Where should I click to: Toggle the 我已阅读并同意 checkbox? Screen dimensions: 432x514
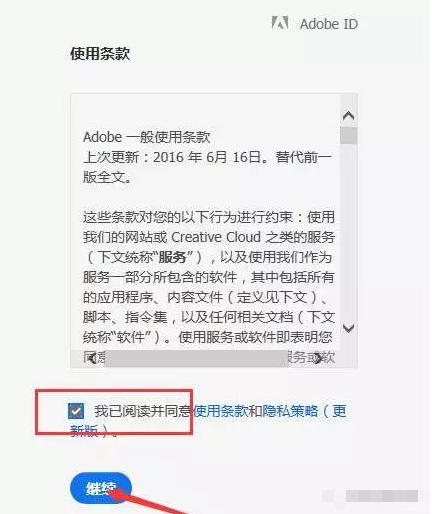[76, 411]
